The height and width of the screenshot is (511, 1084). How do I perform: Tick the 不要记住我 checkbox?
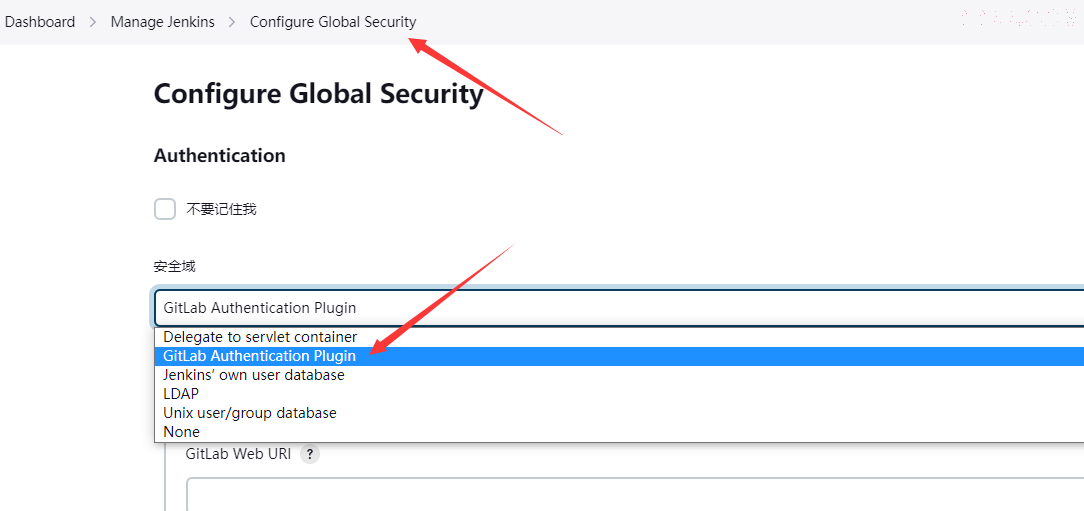pos(165,209)
